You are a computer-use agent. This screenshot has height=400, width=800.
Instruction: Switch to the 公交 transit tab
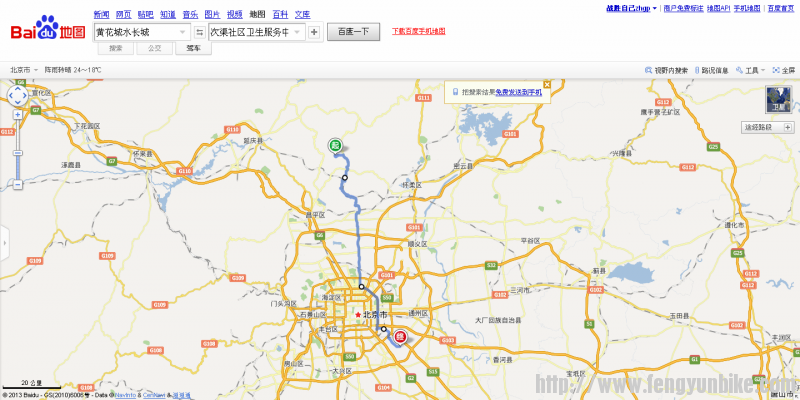(x=154, y=48)
